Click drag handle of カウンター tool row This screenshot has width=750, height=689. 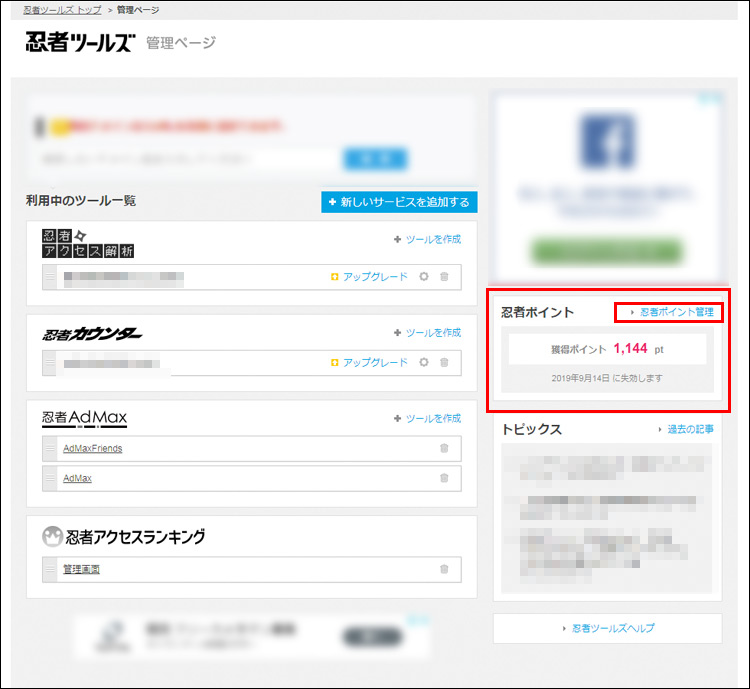[x=50, y=362]
